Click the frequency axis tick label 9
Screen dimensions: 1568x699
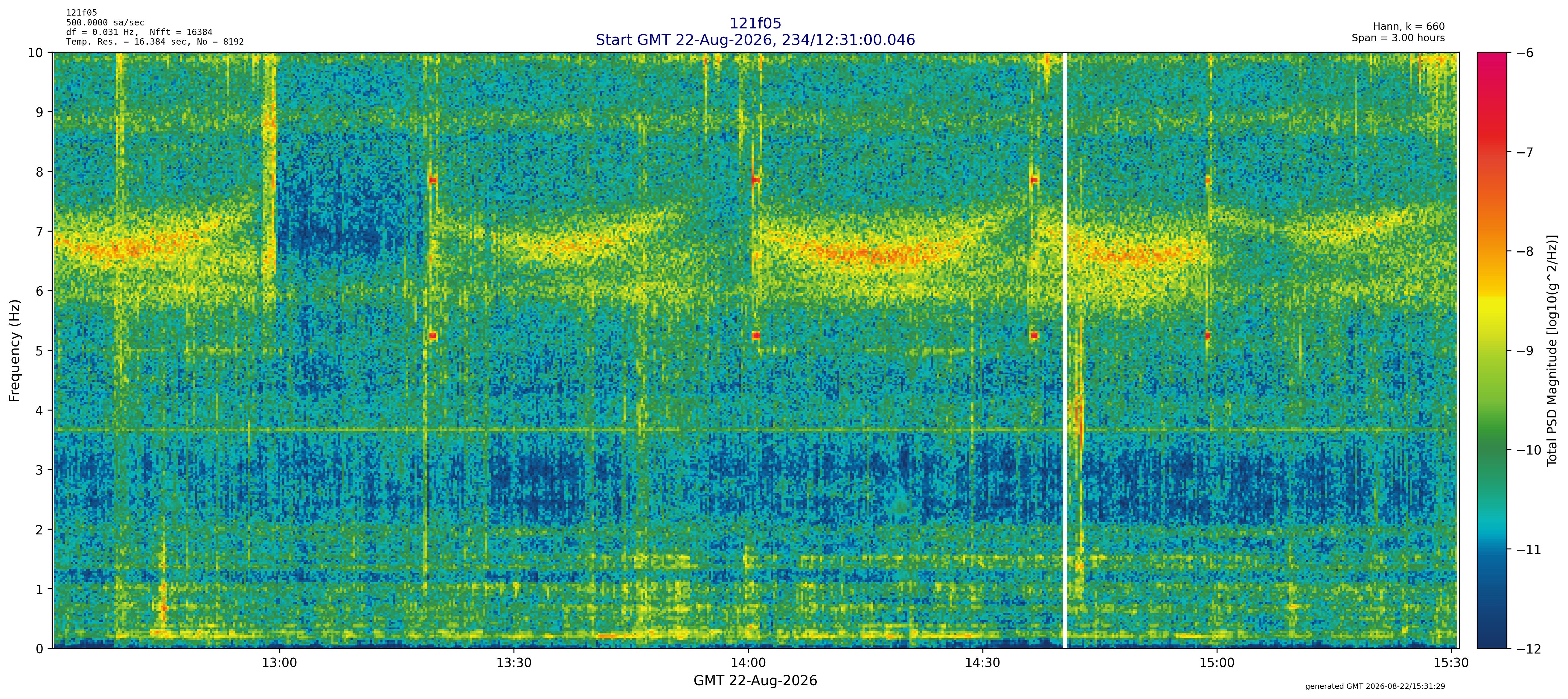click(40, 112)
